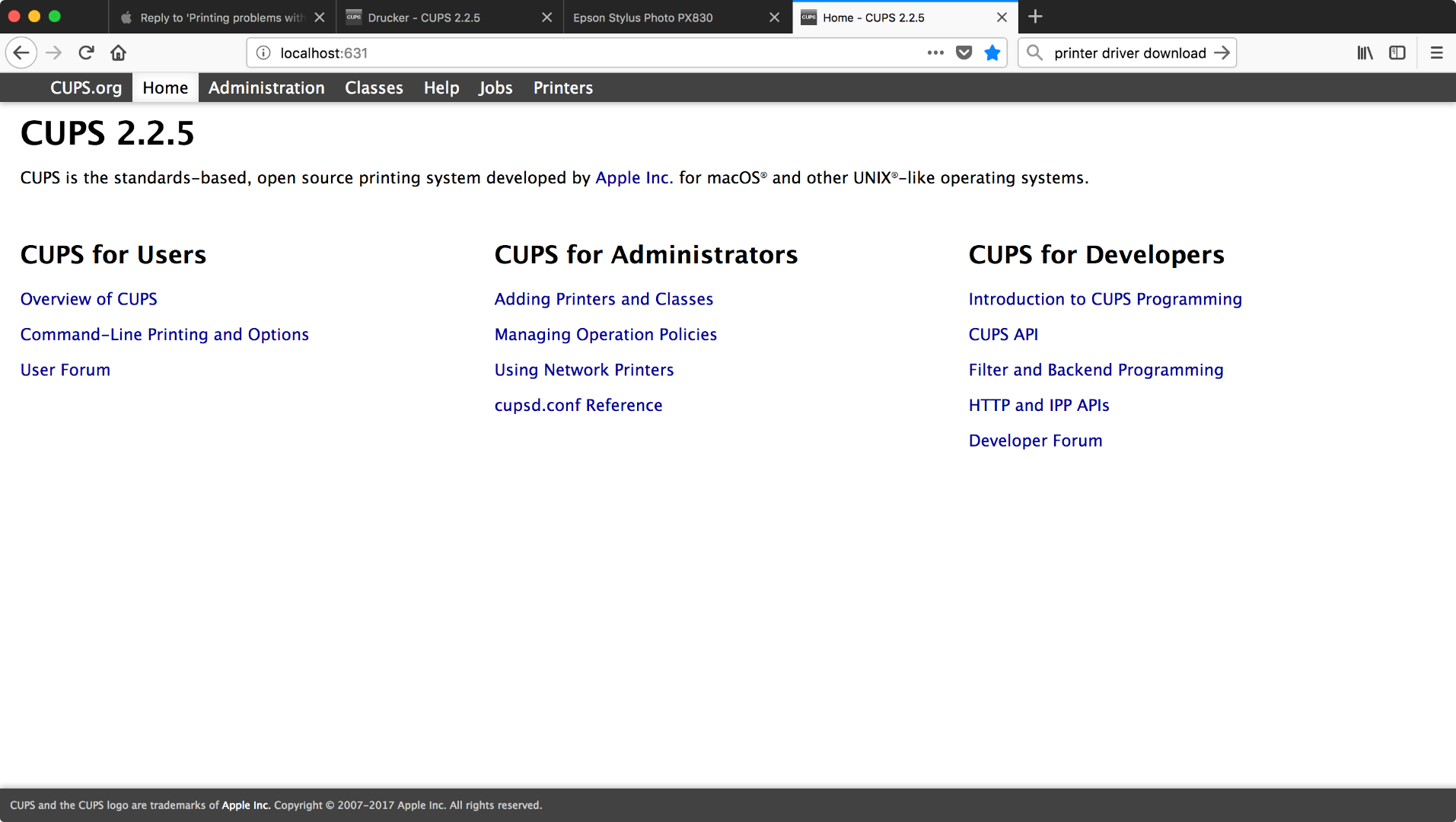The image size is (1456, 822).
Task: Open HTTP and IPP APIs link
Action: click(1039, 405)
